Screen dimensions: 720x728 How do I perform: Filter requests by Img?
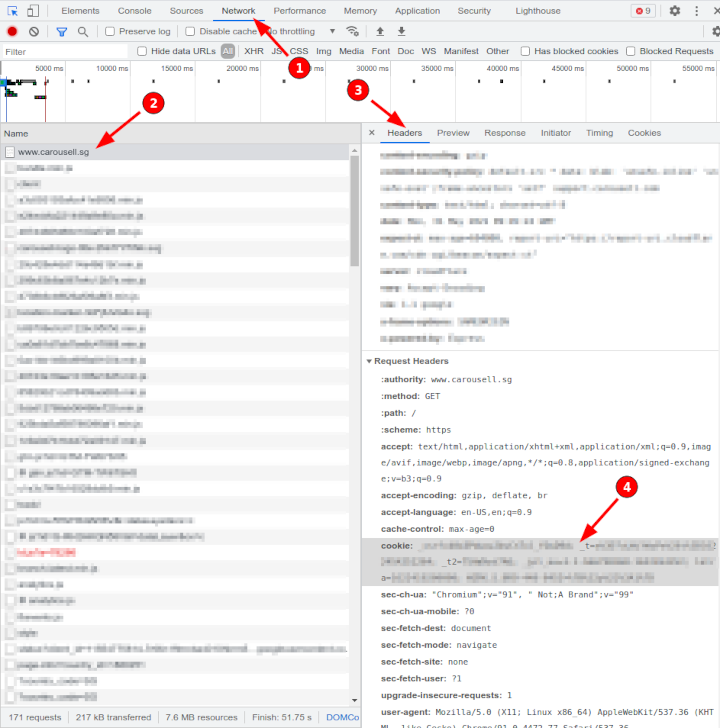pos(324,51)
